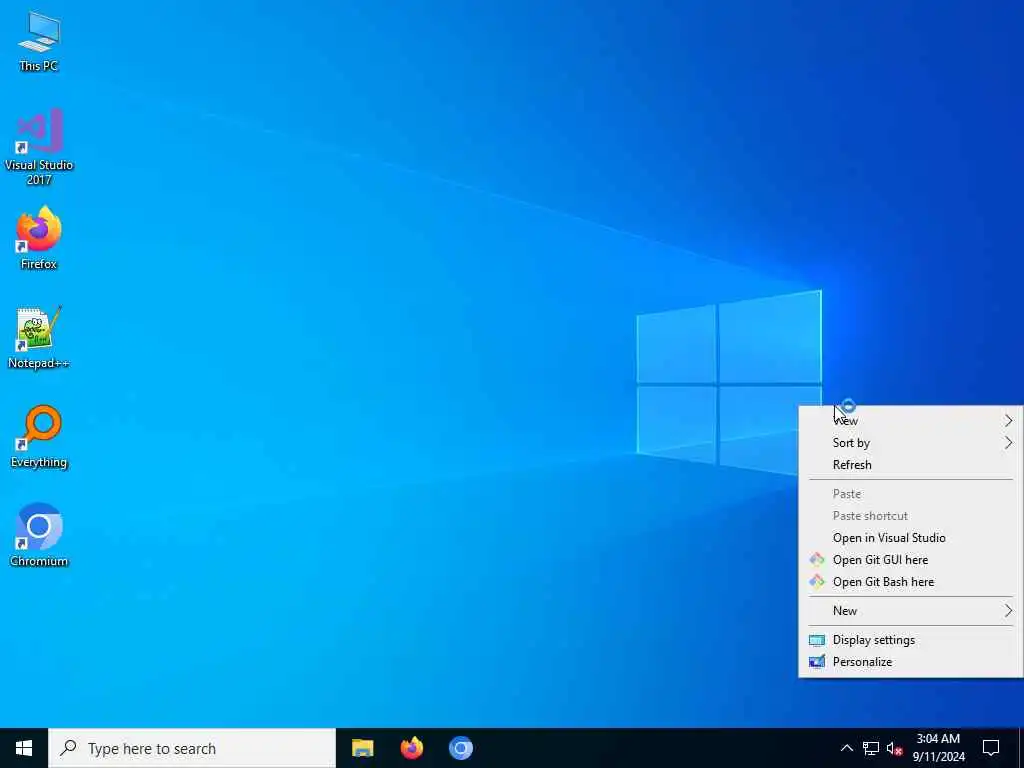Select the Notepad++ desktop shortcut
1024x768 pixels.
(x=39, y=337)
